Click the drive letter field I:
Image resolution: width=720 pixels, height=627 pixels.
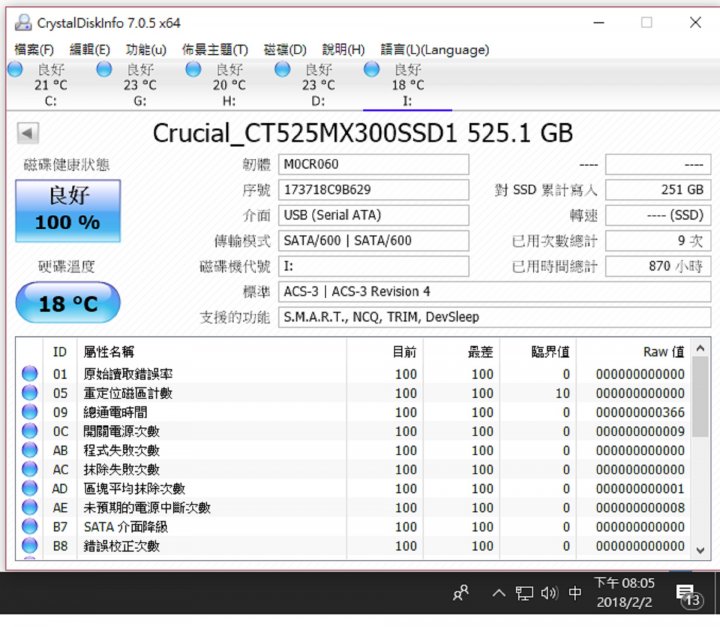point(373,266)
